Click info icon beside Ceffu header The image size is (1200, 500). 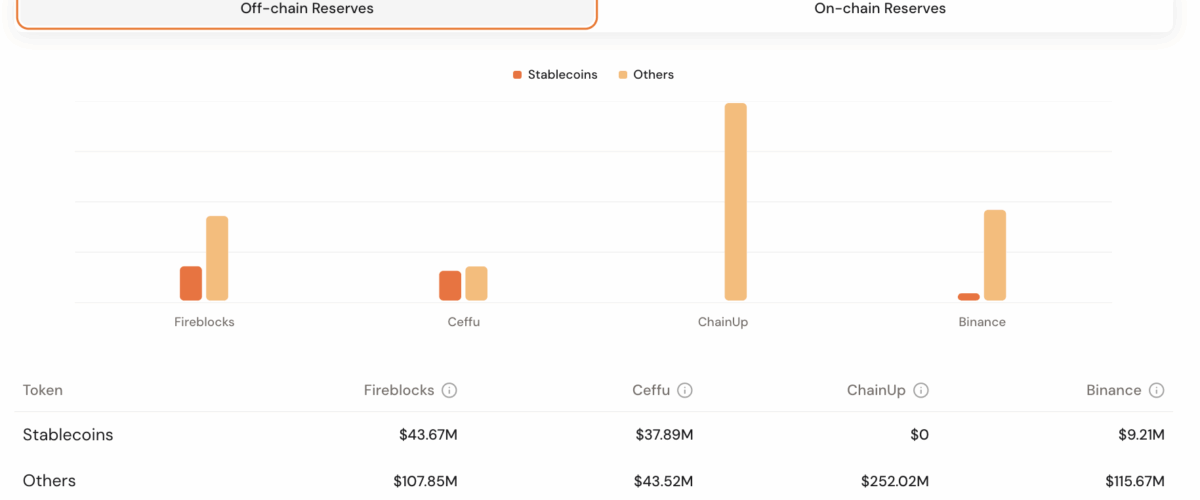point(685,391)
